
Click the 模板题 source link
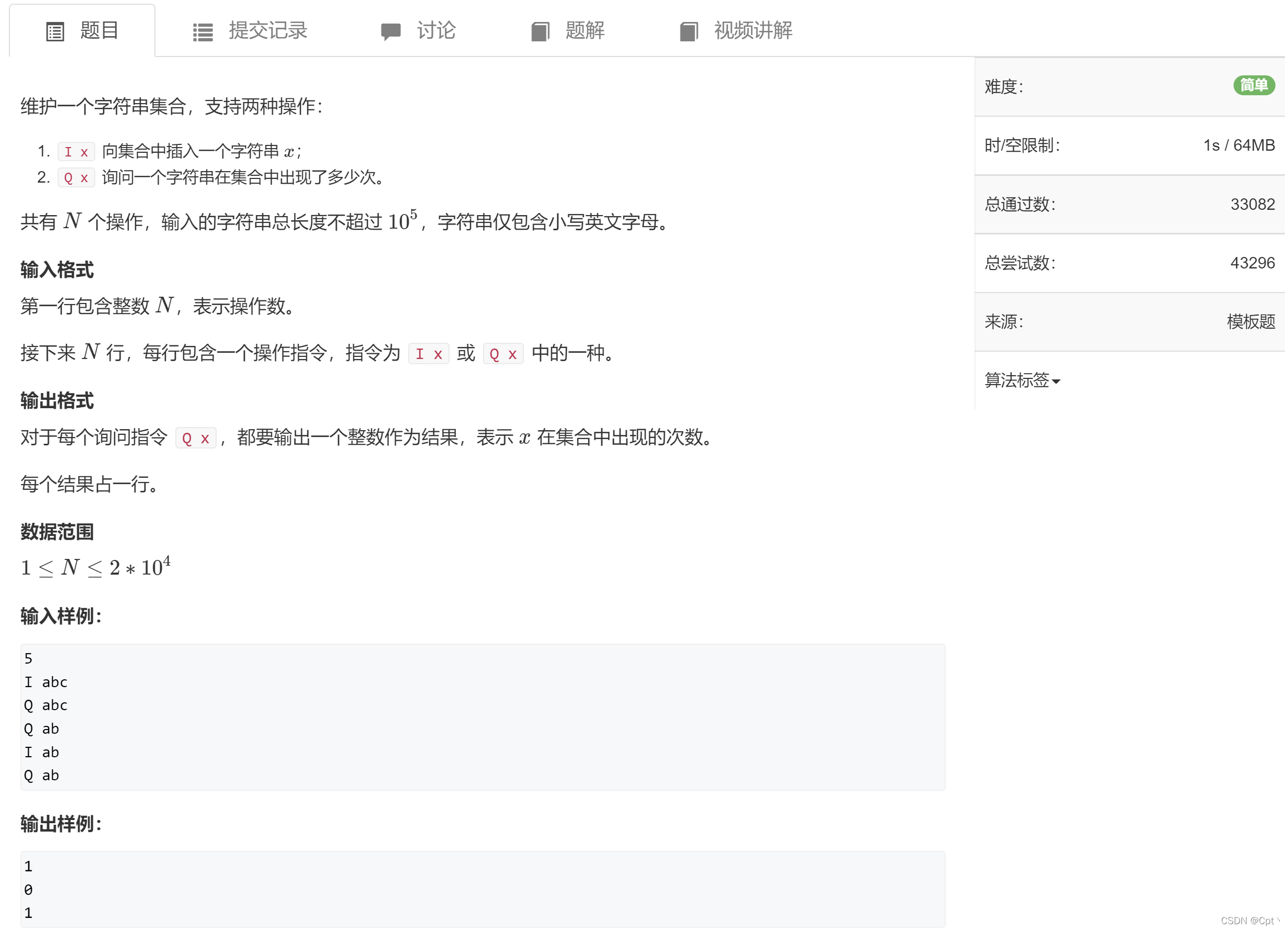pos(1251,322)
